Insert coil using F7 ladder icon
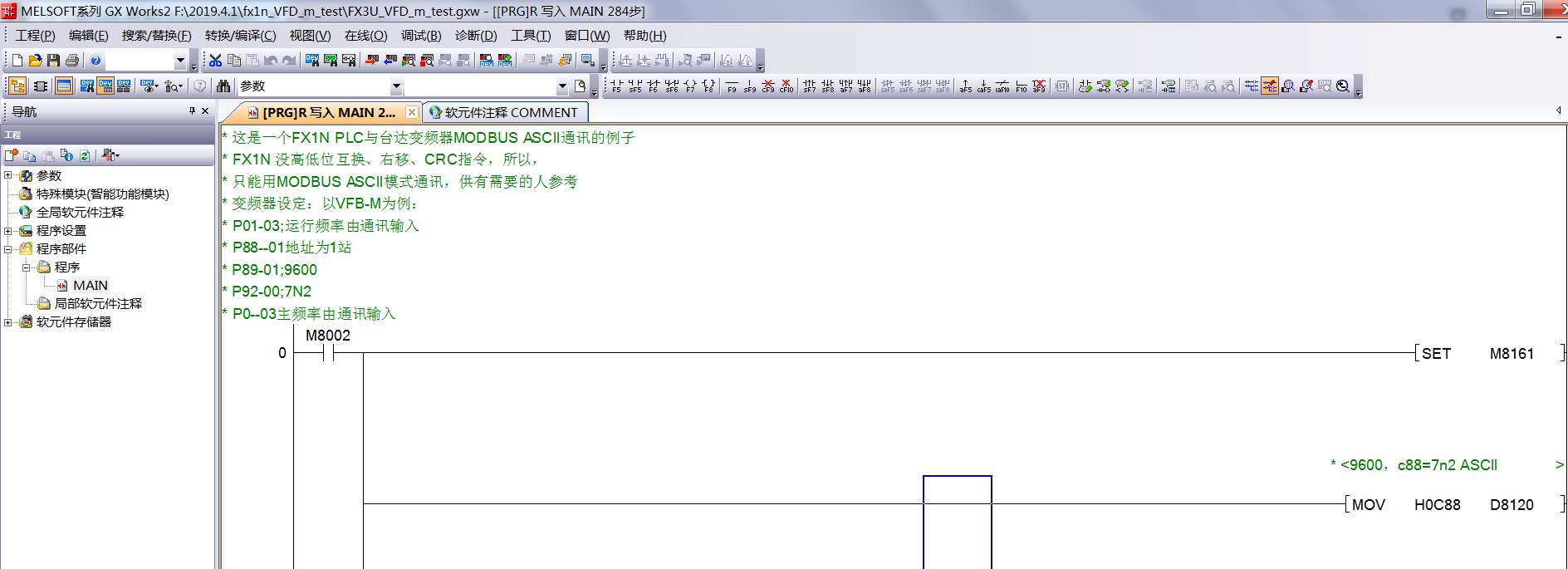Viewport: 1568px width, 569px height. pos(690,86)
